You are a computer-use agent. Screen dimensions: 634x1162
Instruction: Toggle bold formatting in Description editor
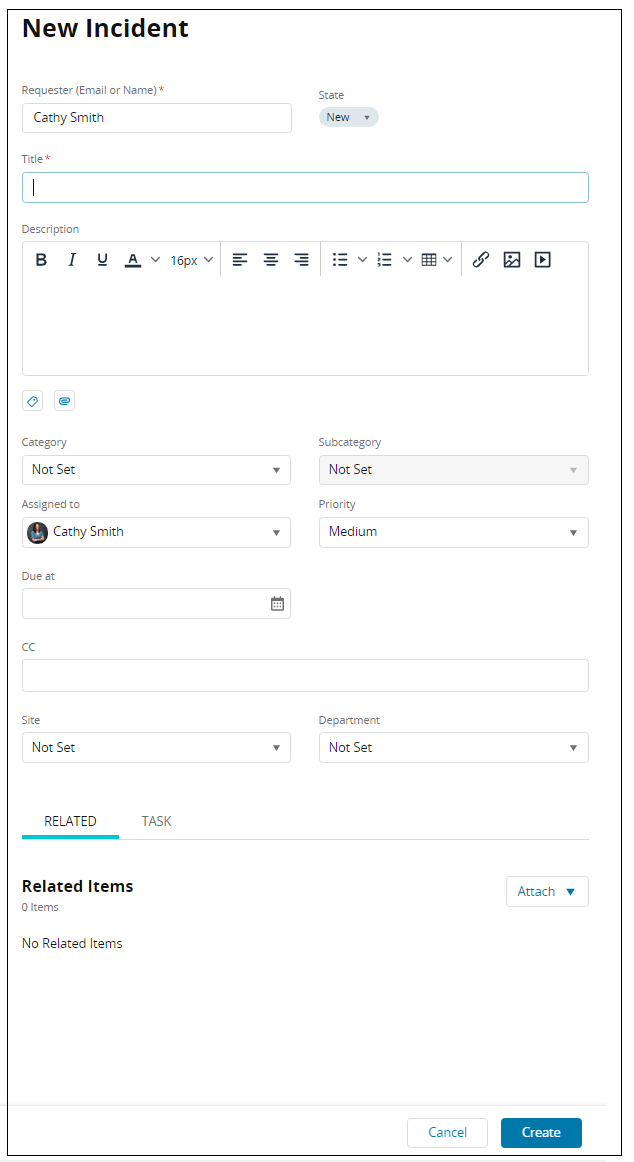(x=41, y=260)
